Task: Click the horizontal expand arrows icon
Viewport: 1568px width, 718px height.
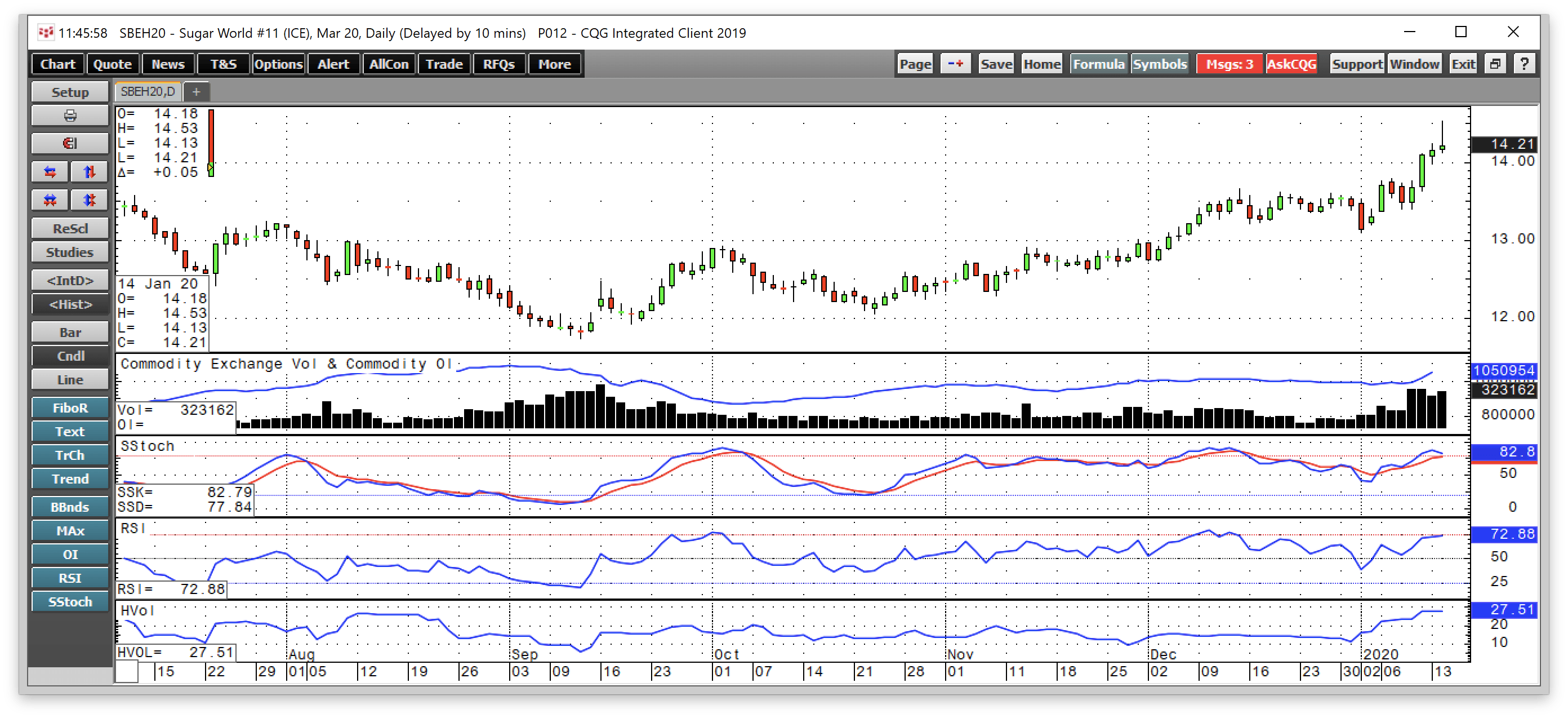Action: click(x=50, y=172)
